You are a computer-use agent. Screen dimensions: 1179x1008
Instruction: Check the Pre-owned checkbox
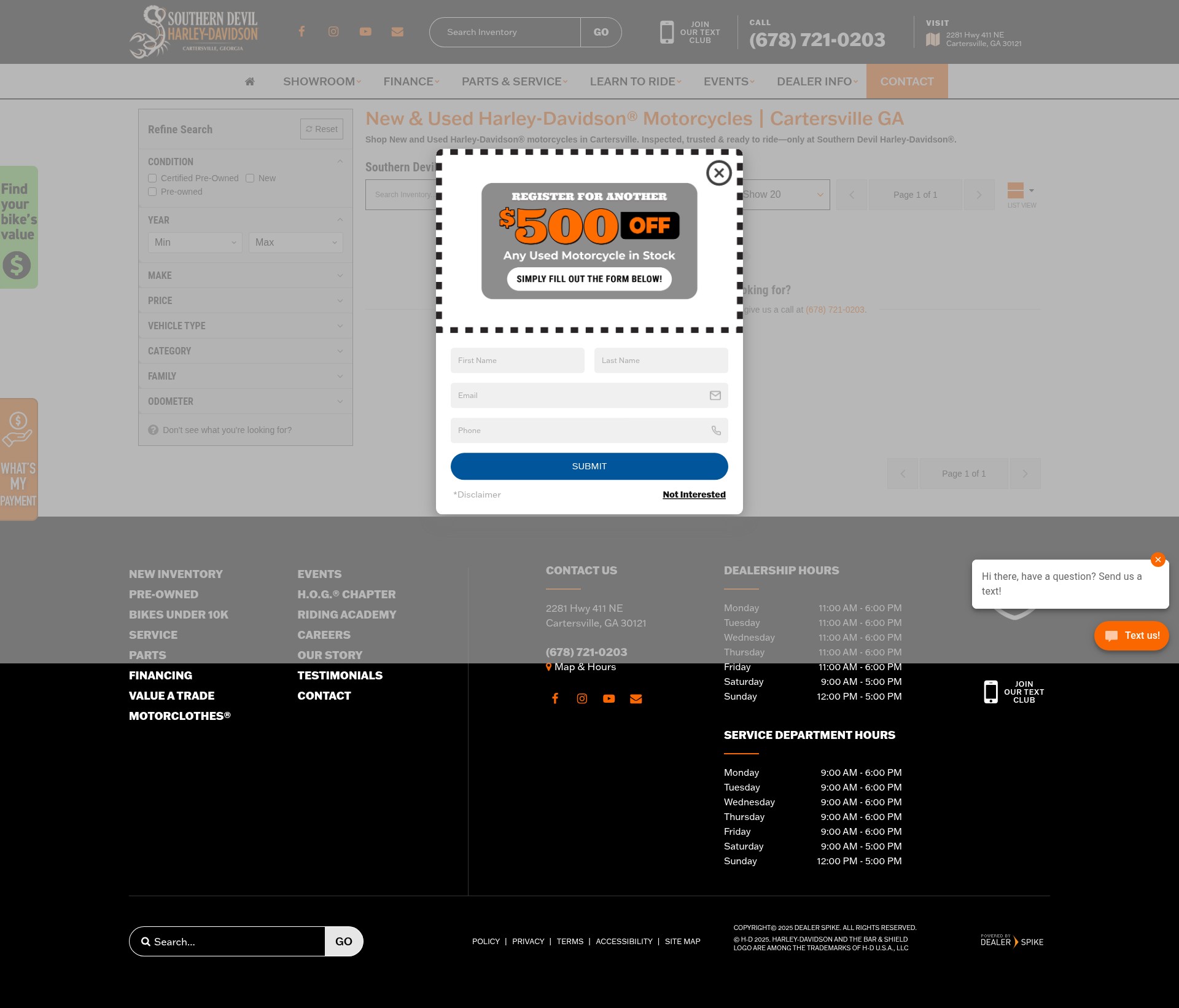152,192
